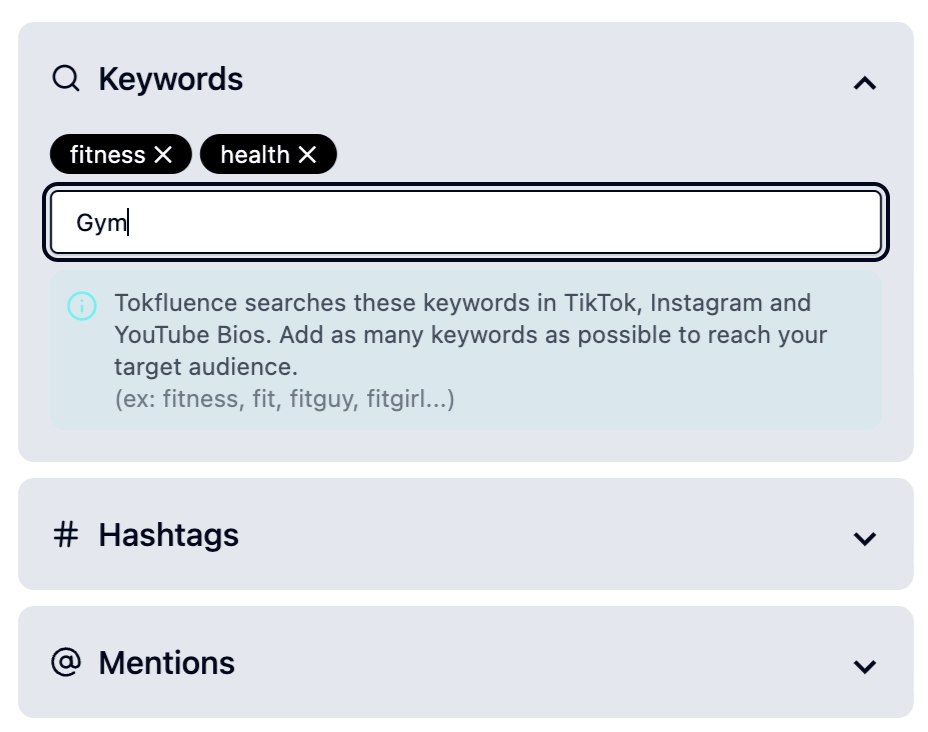Click the @ icon beside Mentions
The image size is (928, 732).
67,663
